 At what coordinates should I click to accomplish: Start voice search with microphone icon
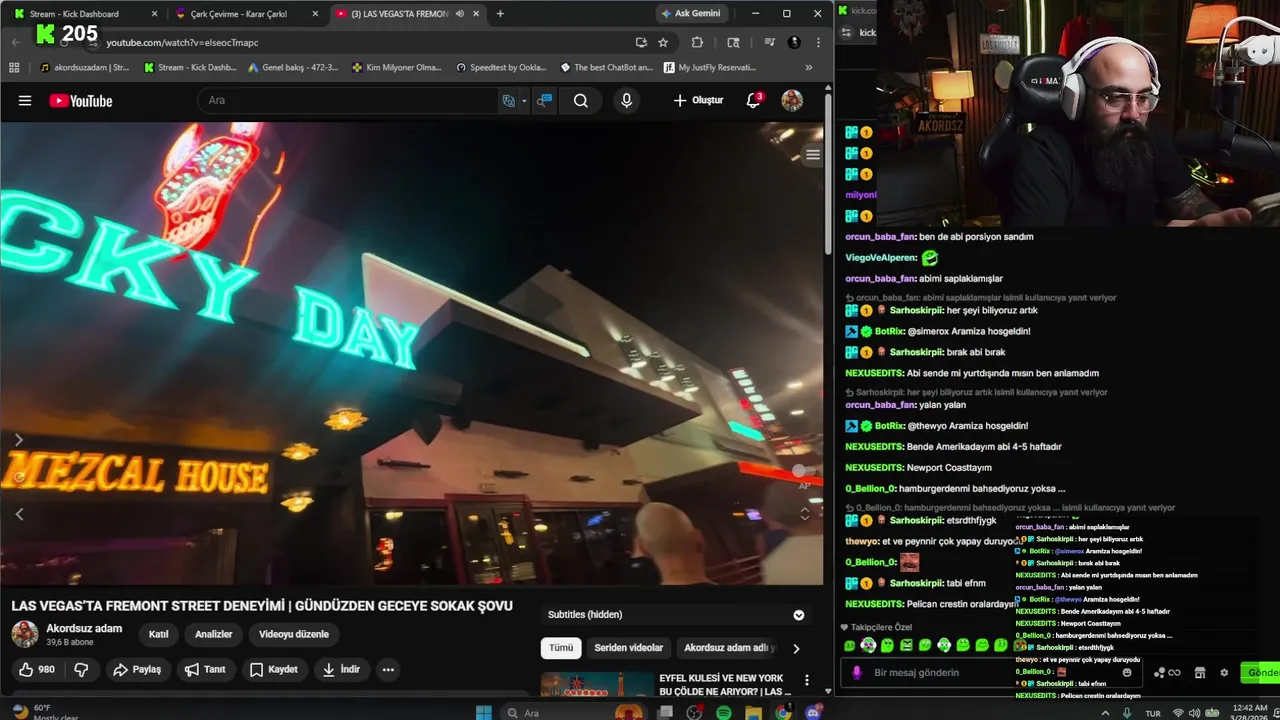[627, 101]
